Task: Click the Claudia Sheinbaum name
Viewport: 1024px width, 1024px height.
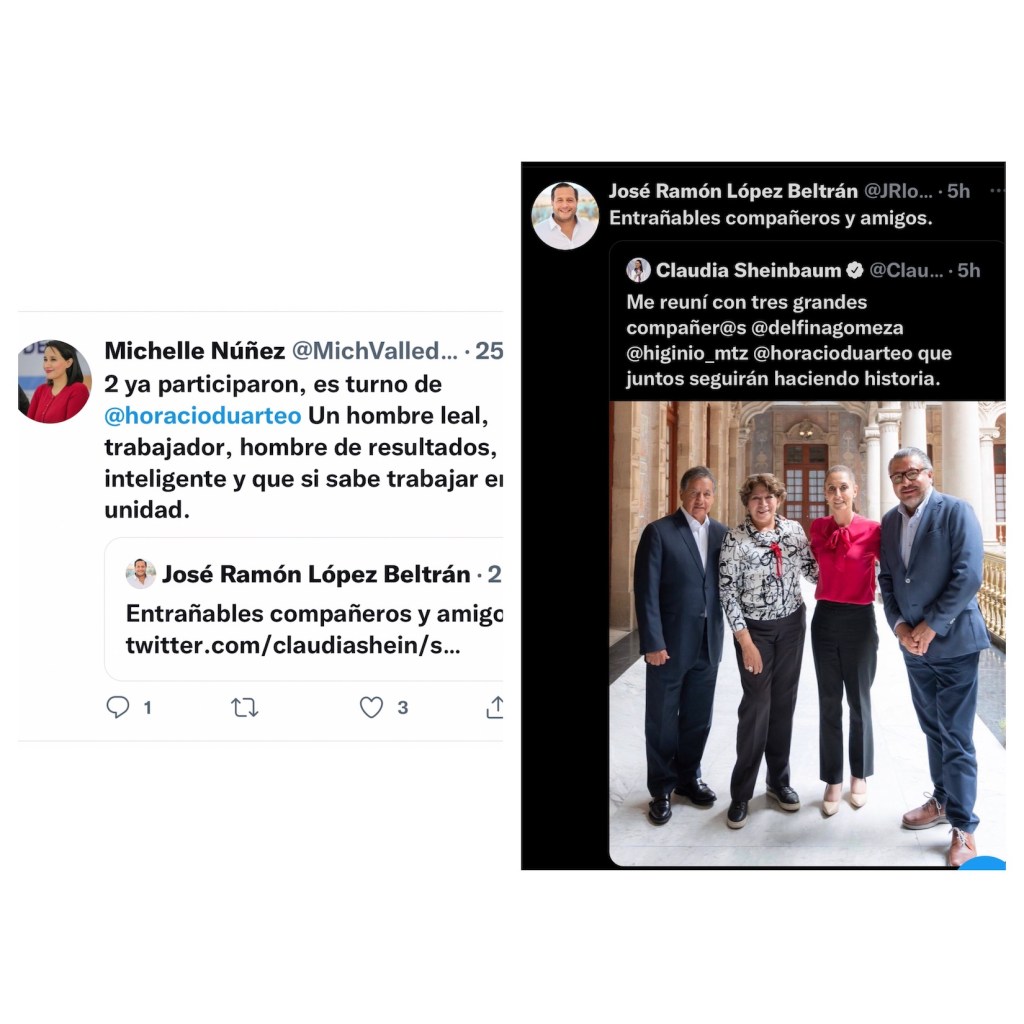Action: click(748, 270)
